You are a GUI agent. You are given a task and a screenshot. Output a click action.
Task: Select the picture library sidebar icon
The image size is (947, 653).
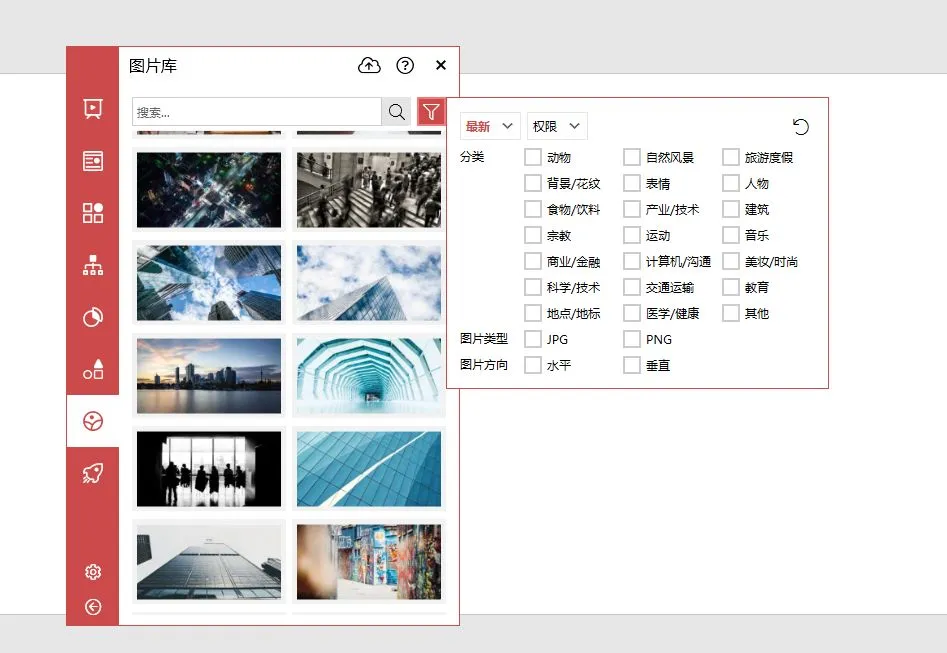point(92,421)
